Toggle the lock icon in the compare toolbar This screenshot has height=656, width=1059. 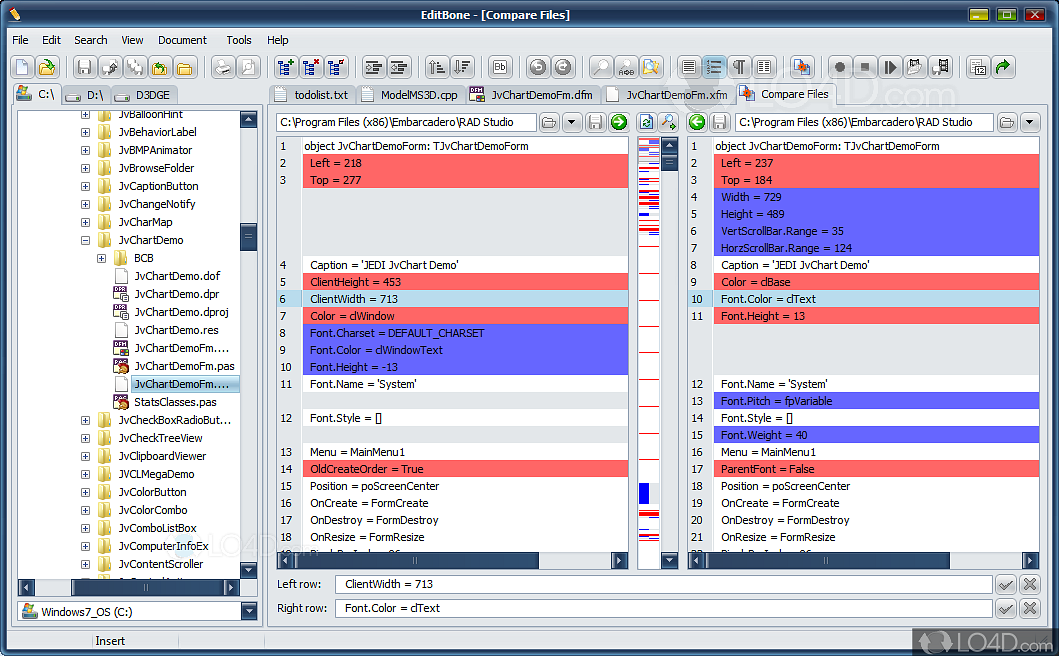click(x=671, y=121)
